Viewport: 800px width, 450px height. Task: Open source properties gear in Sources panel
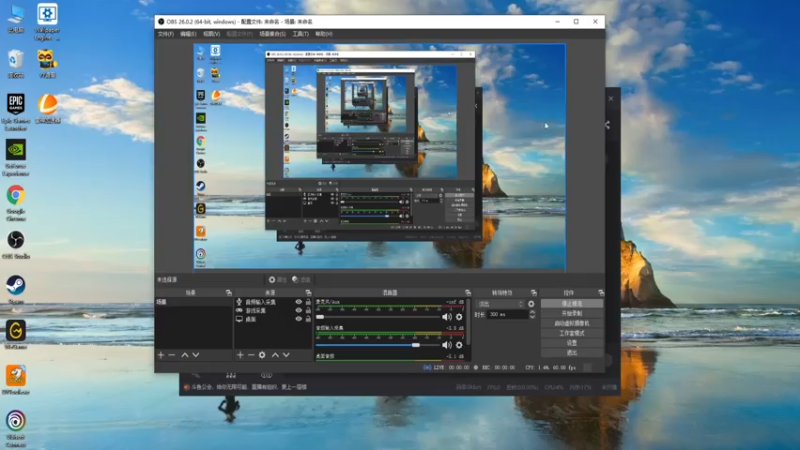[262, 355]
